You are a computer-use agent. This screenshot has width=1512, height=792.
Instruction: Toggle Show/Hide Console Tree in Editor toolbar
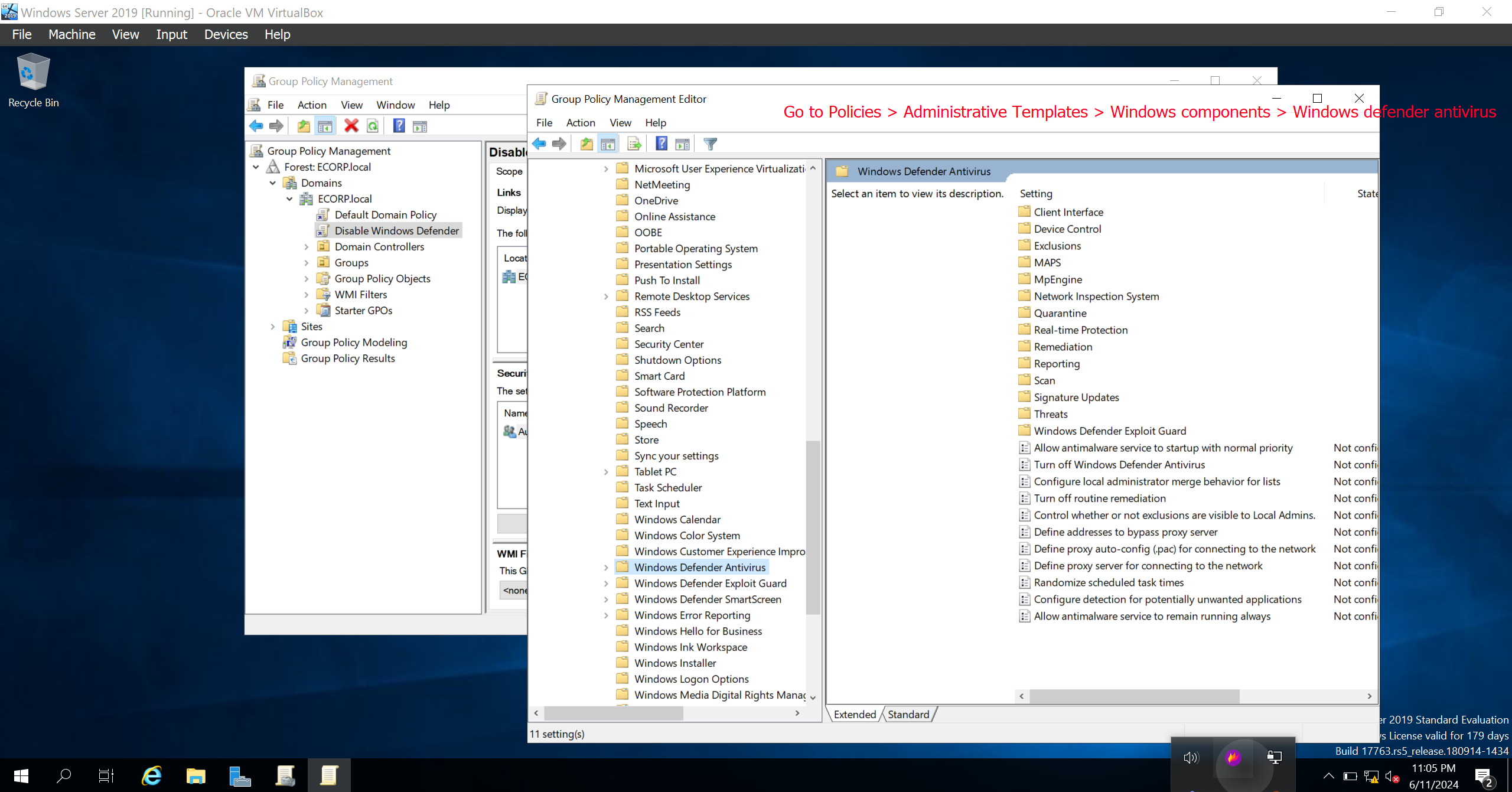pos(608,144)
